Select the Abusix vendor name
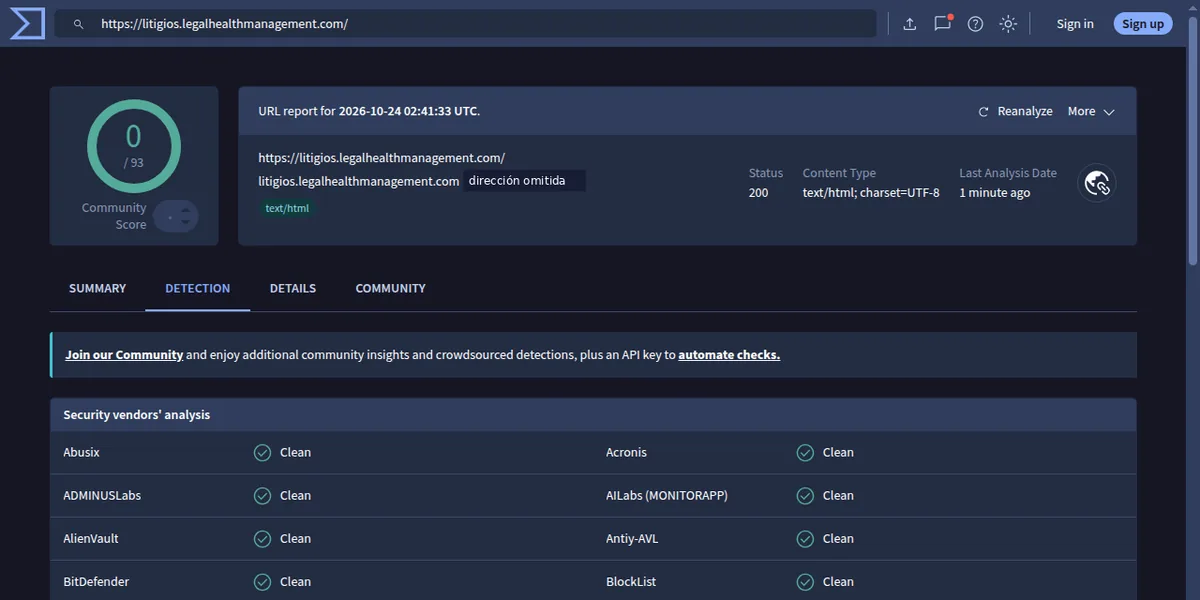 (x=82, y=453)
